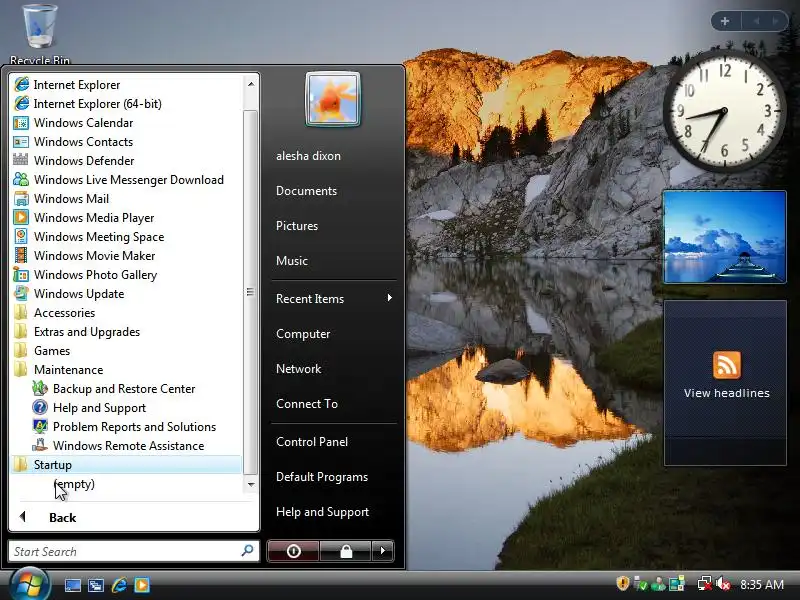The image size is (800, 600).
Task: Click View headlines in feed gadget
Action: point(727,393)
